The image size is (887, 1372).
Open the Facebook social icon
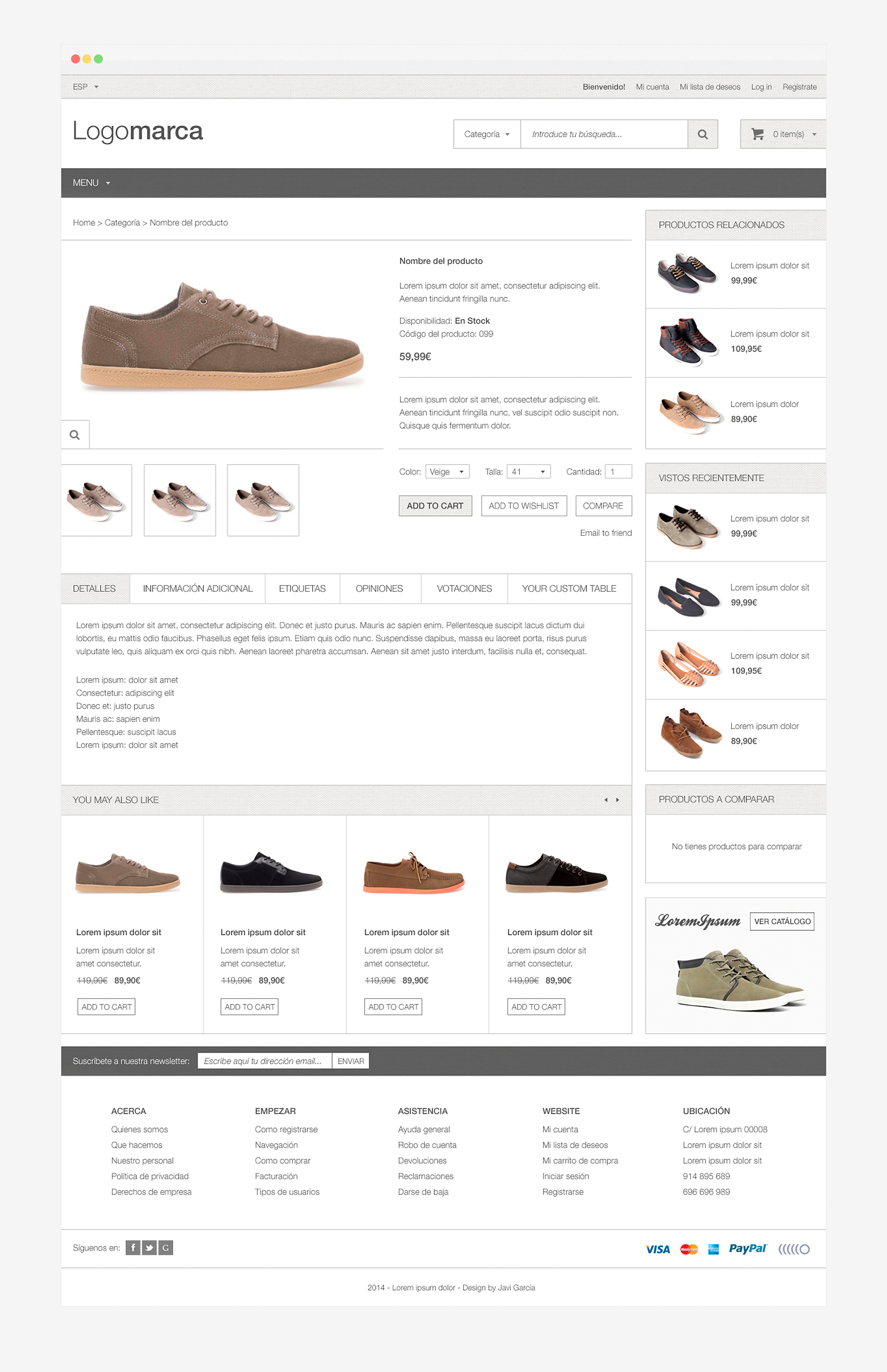(x=133, y=1247)
